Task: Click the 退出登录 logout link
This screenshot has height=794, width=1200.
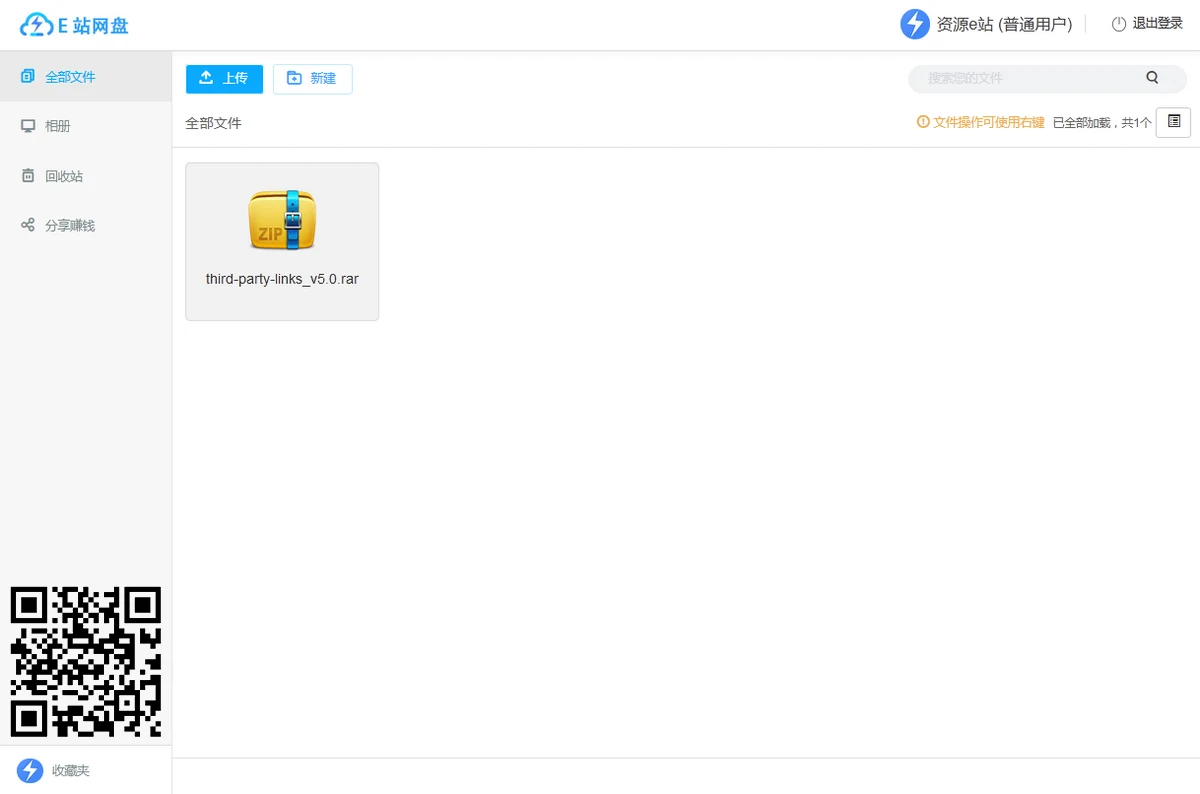Action: pyautogui.click(x=1157, y=24)
